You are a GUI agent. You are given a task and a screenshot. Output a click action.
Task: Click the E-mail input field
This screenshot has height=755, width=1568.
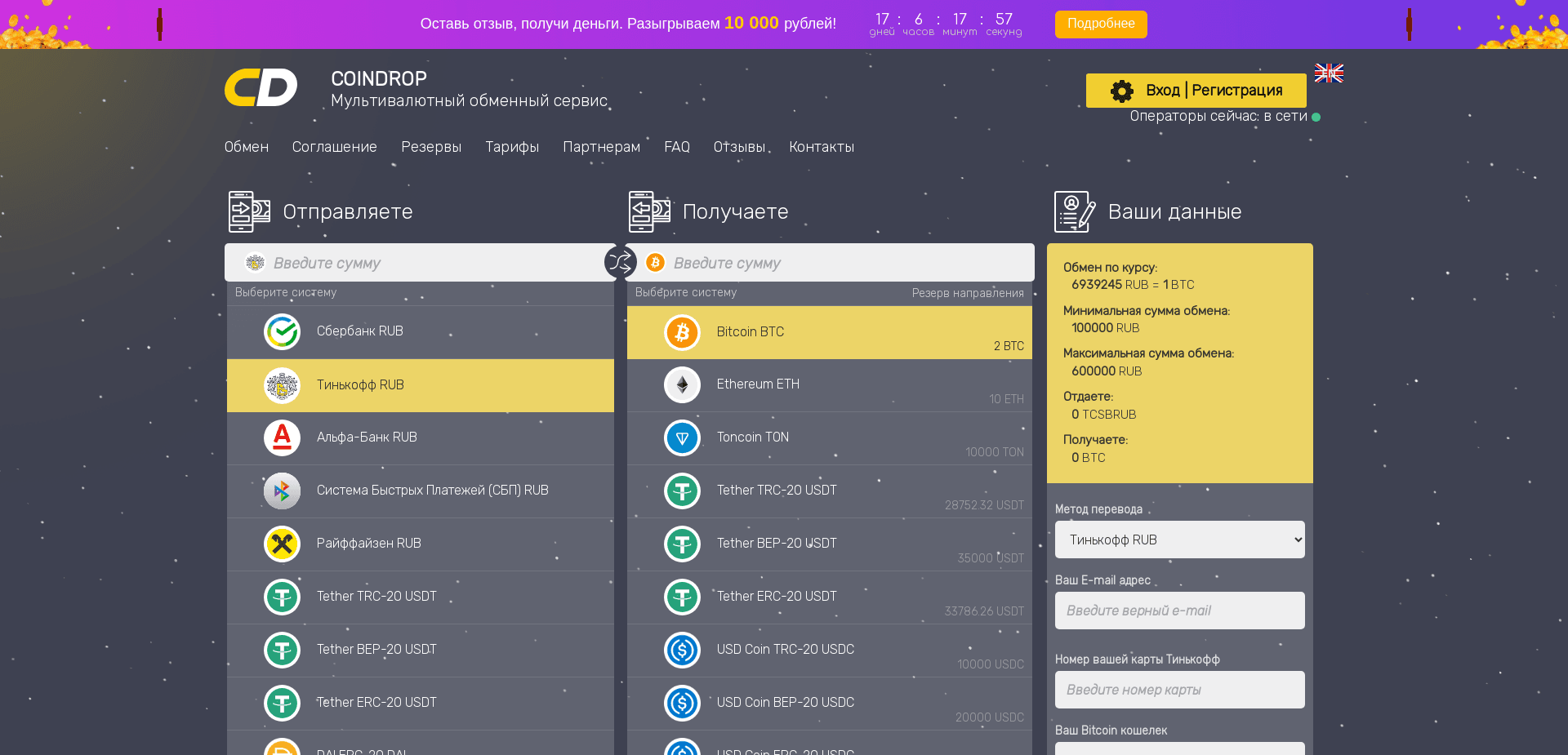(1178, 611)
